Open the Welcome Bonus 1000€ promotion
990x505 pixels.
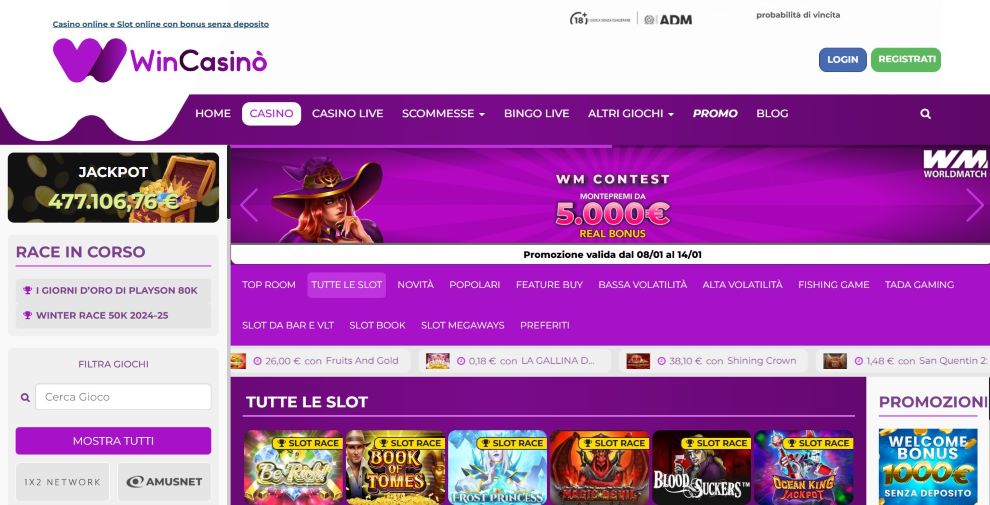(927, 466)
